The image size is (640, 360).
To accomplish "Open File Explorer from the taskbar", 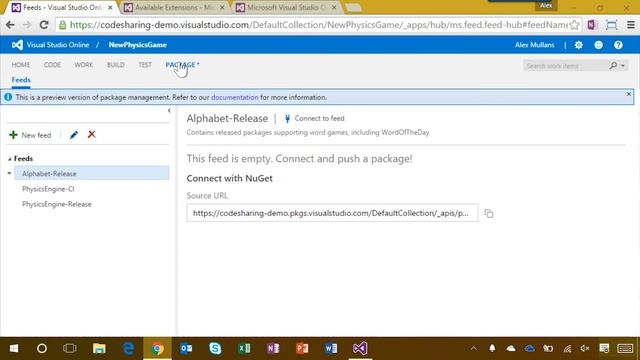I will coord(99,348).
